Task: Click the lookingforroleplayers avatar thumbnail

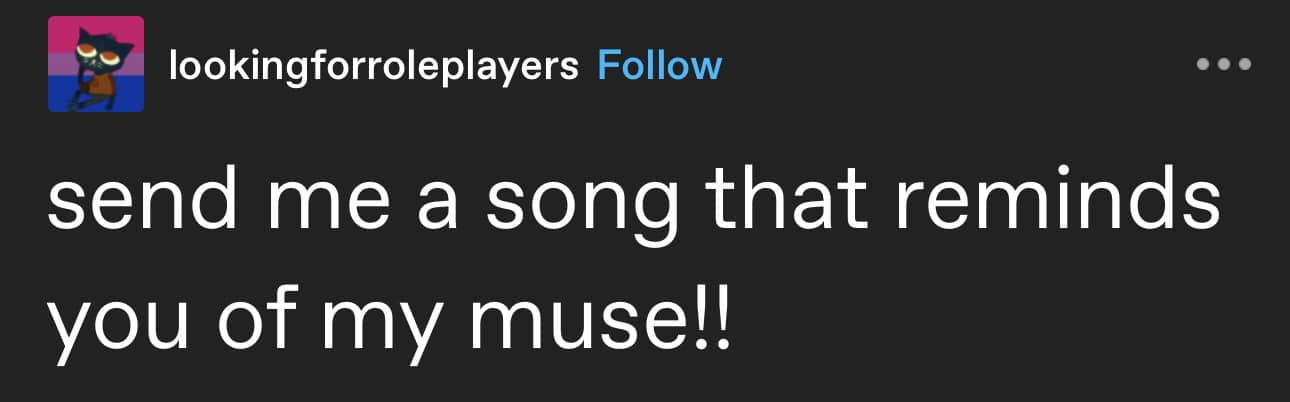Action: pos(96,64)
